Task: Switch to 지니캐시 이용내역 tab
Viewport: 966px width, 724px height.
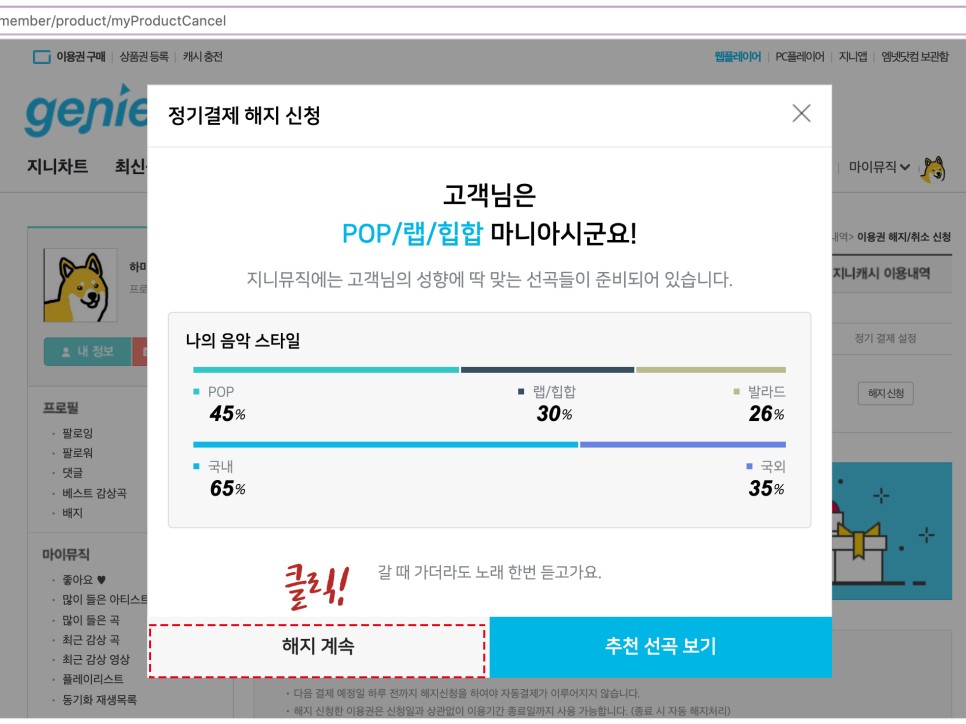Action: pyautogui.click(x=882, y=274)
